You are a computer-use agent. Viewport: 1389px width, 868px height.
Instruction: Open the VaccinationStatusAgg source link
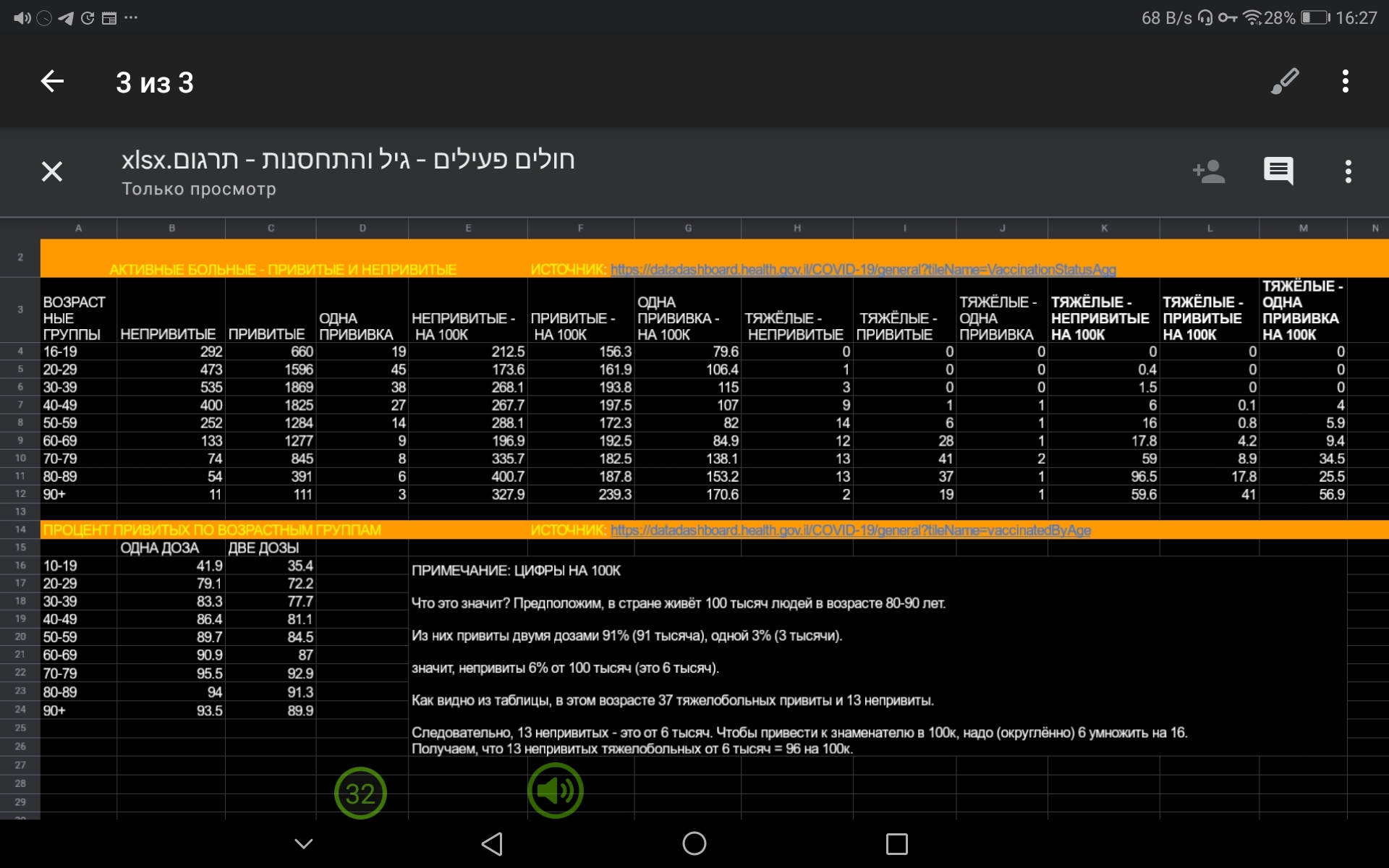click(x=862, y=270)
